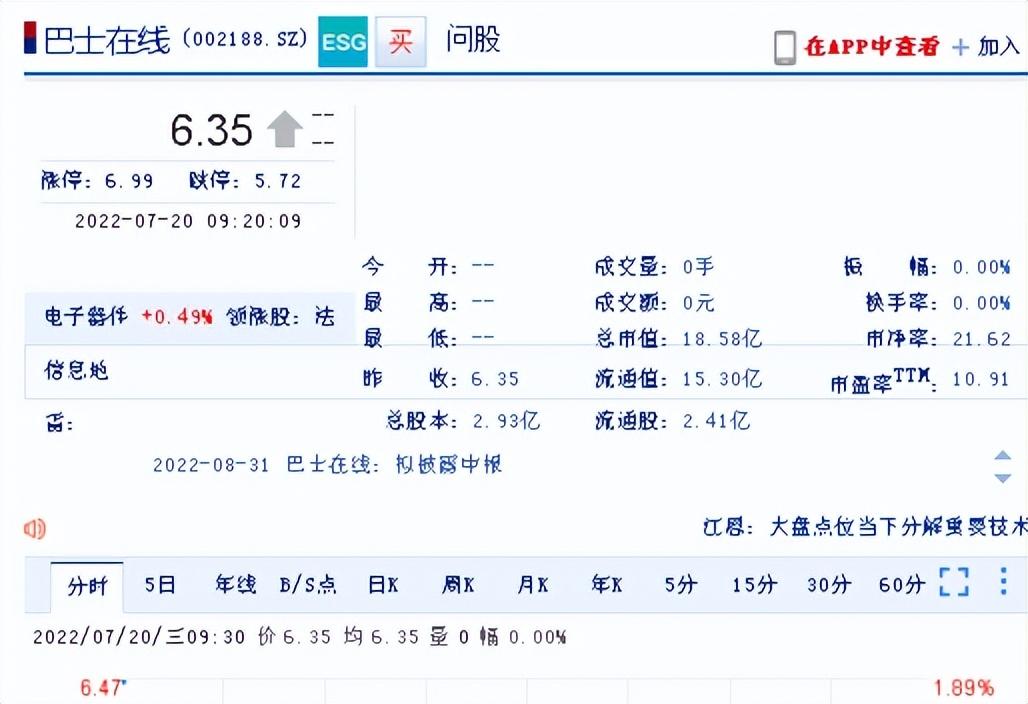
Task: Click the 成交量 0手 value
Action: [698, 267]
